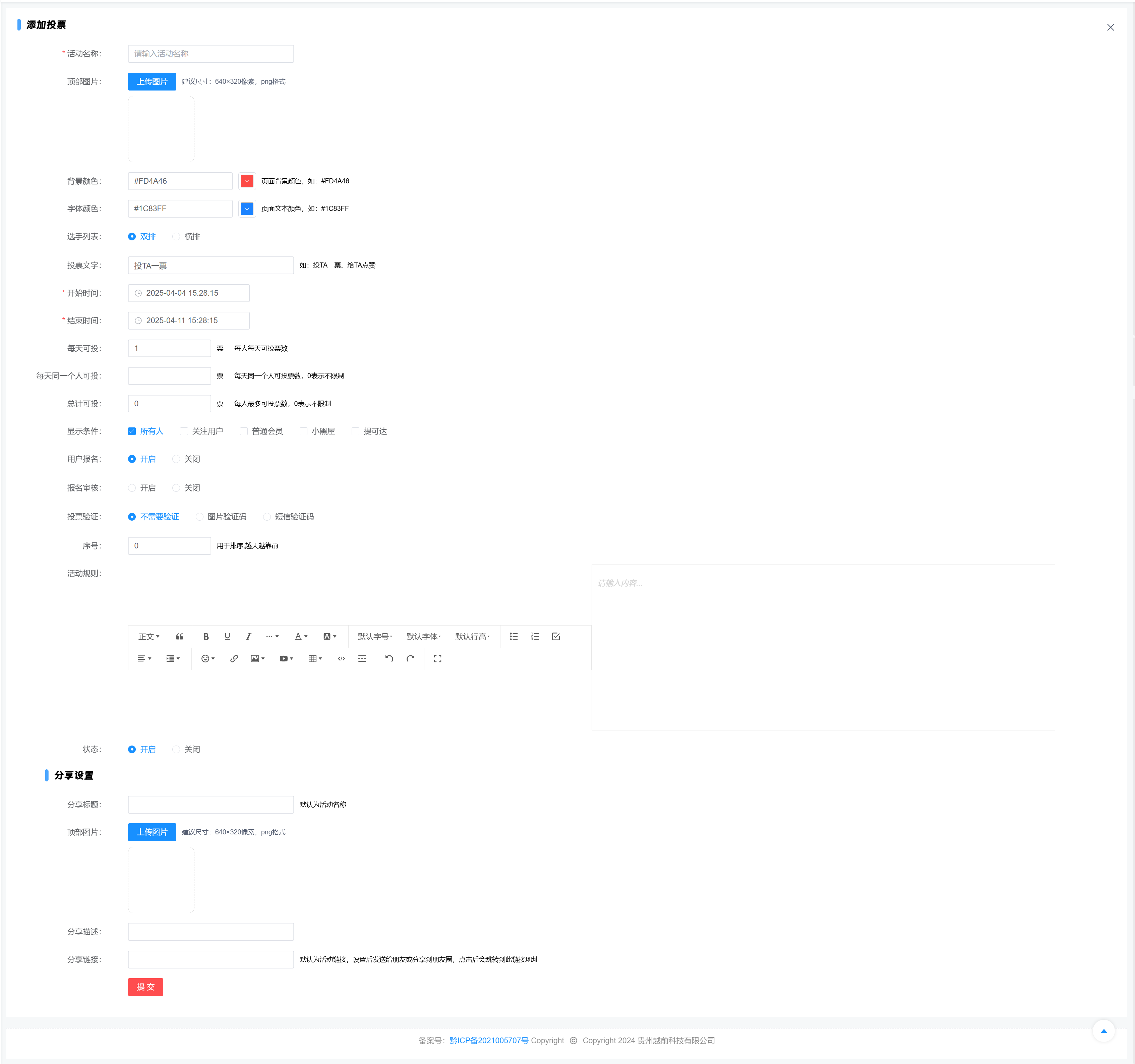Open the 黔ICP备2021005707号 link
The width and height of the screenshot is (1135, 1064).
coord(489,1041)
